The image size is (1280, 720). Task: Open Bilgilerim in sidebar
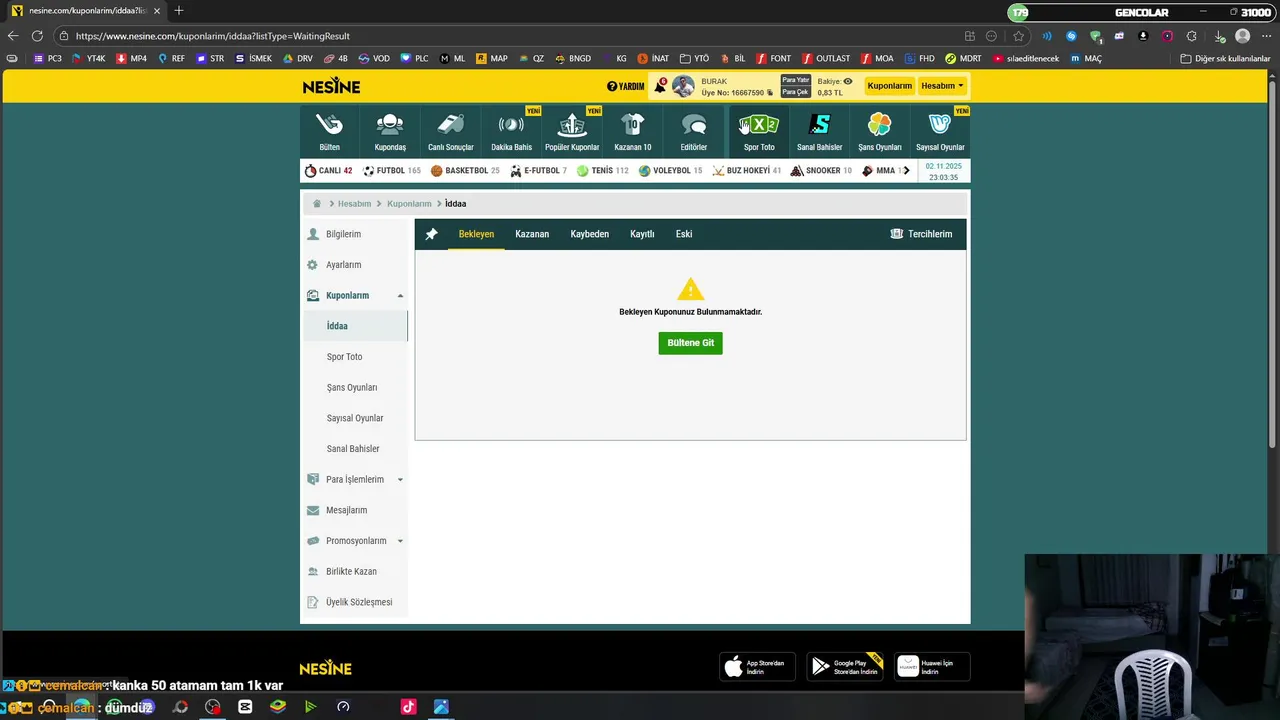pos(355,234)
